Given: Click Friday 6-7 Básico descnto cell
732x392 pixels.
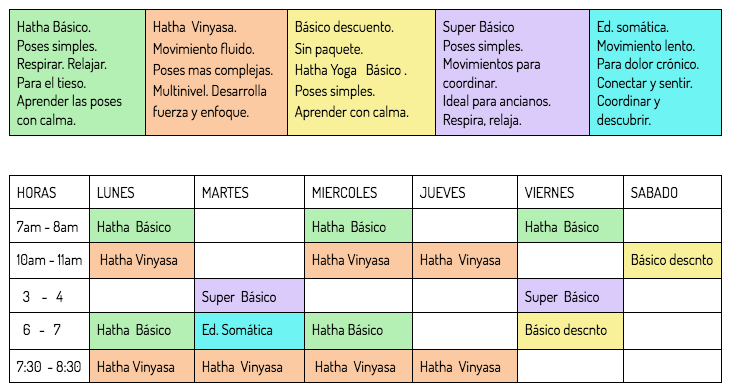Looking at the screenshot, I should pos(570,331).
